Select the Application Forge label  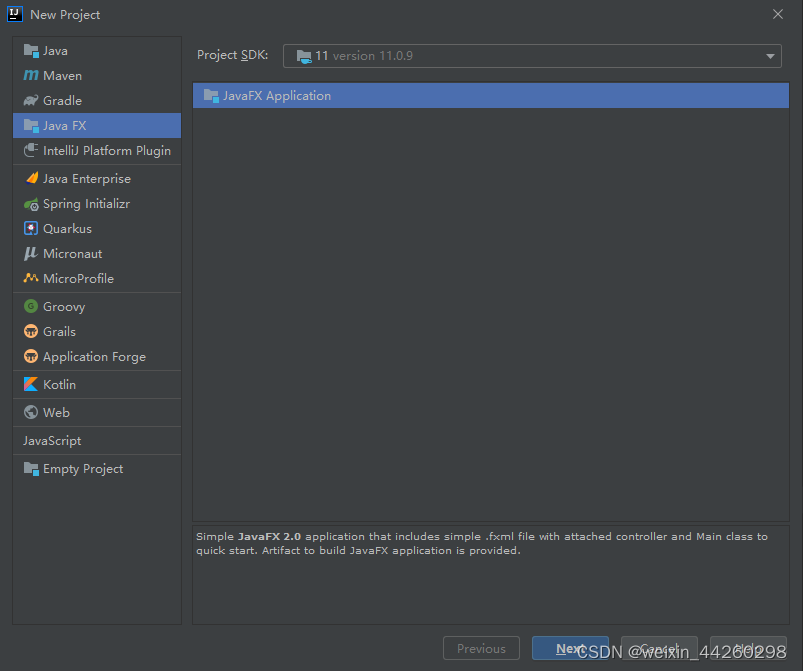(x=94, y=357)
